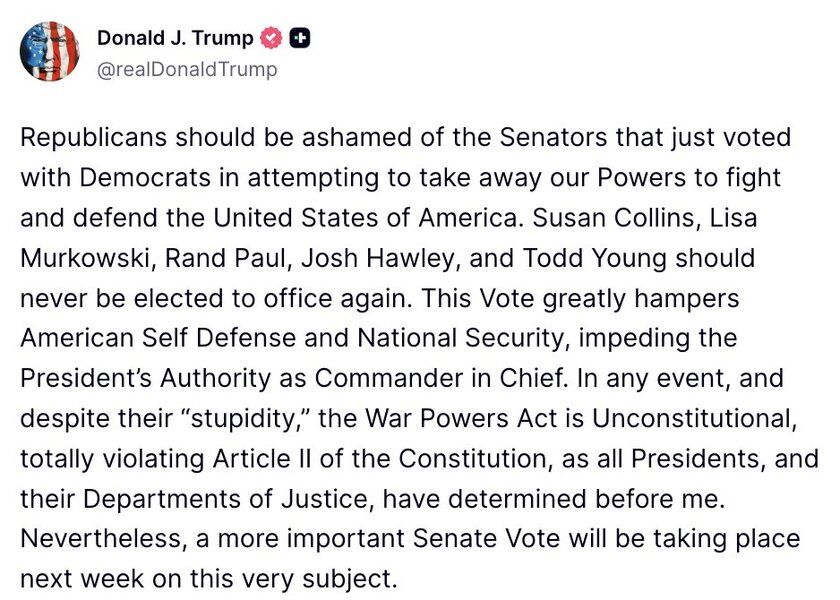Click the flag-painted profile avatar
The width and height of the screenshot is (840, 600).
pos(50,50)
